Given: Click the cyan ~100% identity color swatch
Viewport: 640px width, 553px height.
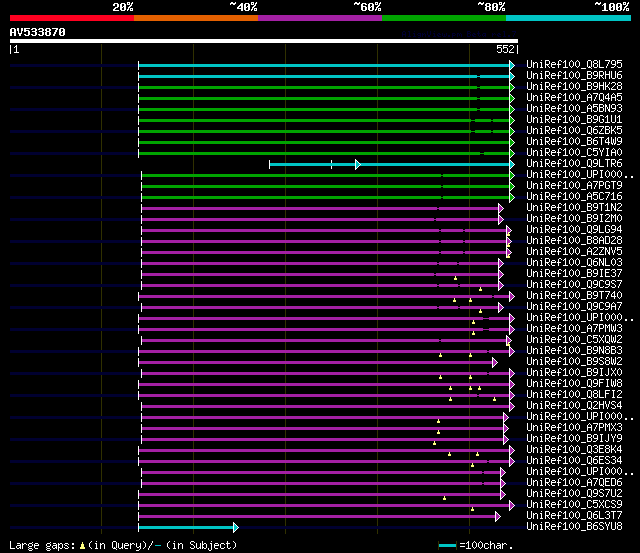Looking at the screenshot, I should [569, 18].
